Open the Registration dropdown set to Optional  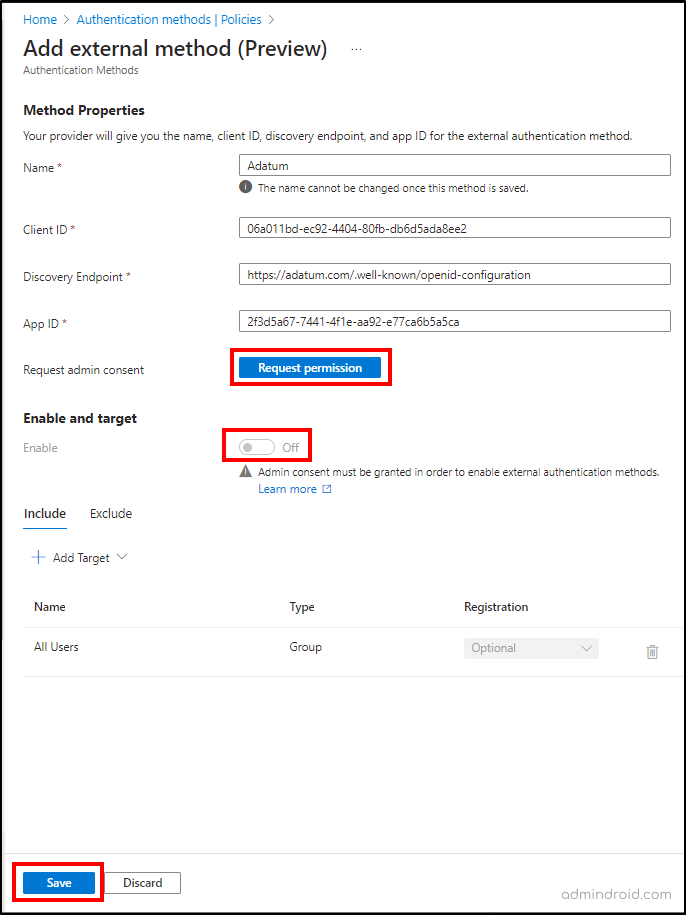[x=531, y=648]
